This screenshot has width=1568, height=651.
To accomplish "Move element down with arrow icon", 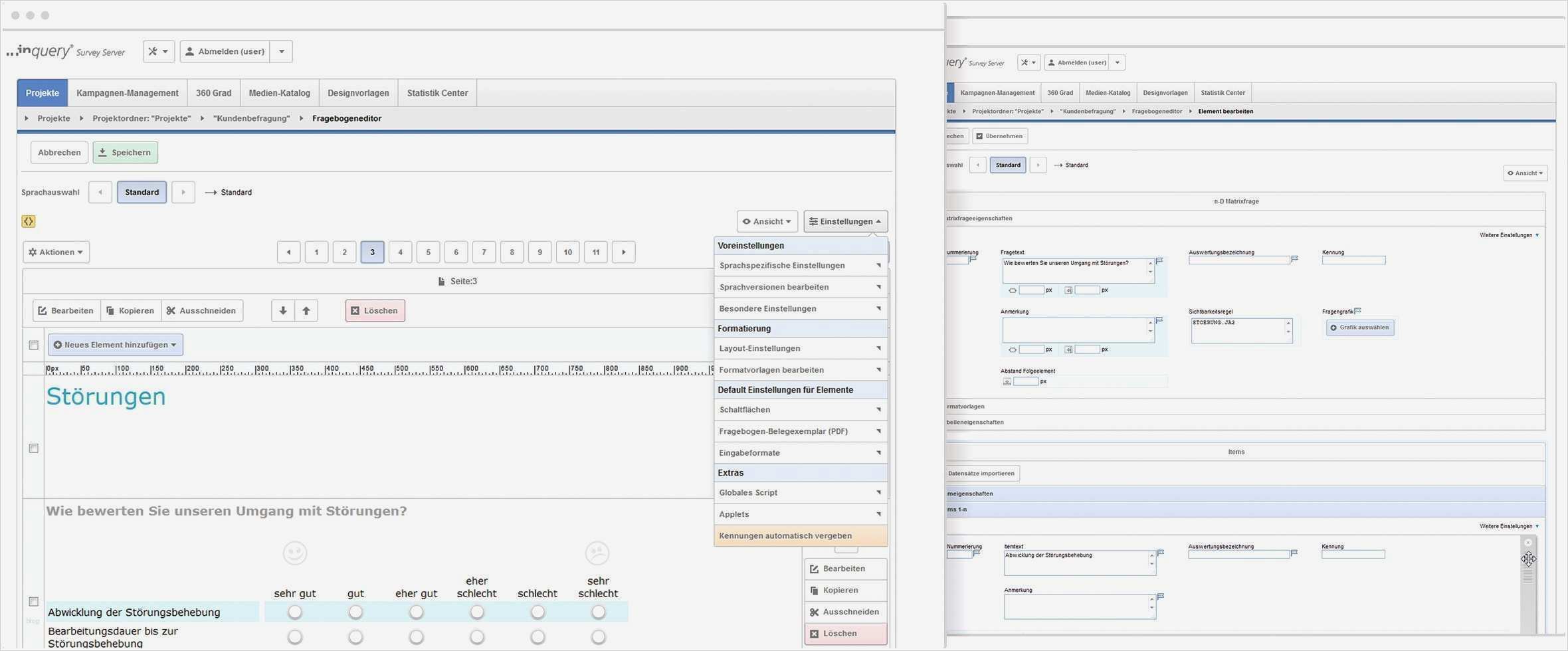I will pos(283,310).
